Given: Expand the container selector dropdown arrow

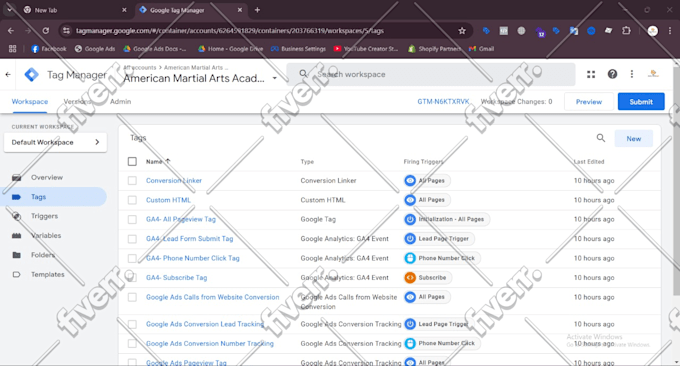Looking at the screenshot, I should pyautogui.click(x=274, y=78).
